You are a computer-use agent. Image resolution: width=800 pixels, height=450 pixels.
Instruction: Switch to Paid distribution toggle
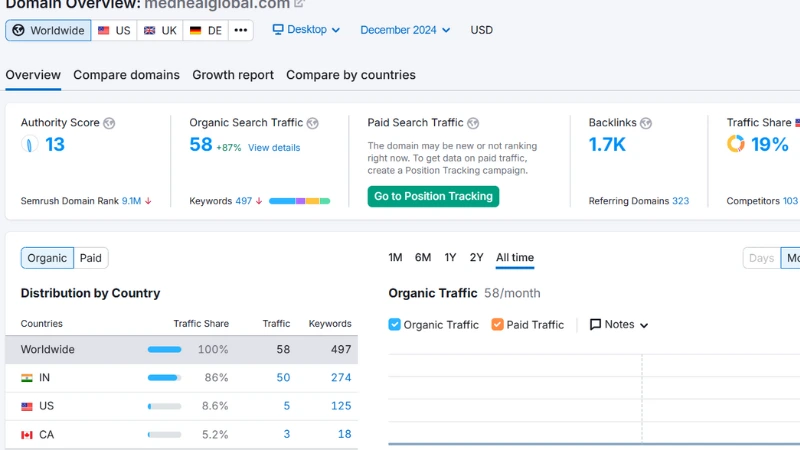pos(91,258)
